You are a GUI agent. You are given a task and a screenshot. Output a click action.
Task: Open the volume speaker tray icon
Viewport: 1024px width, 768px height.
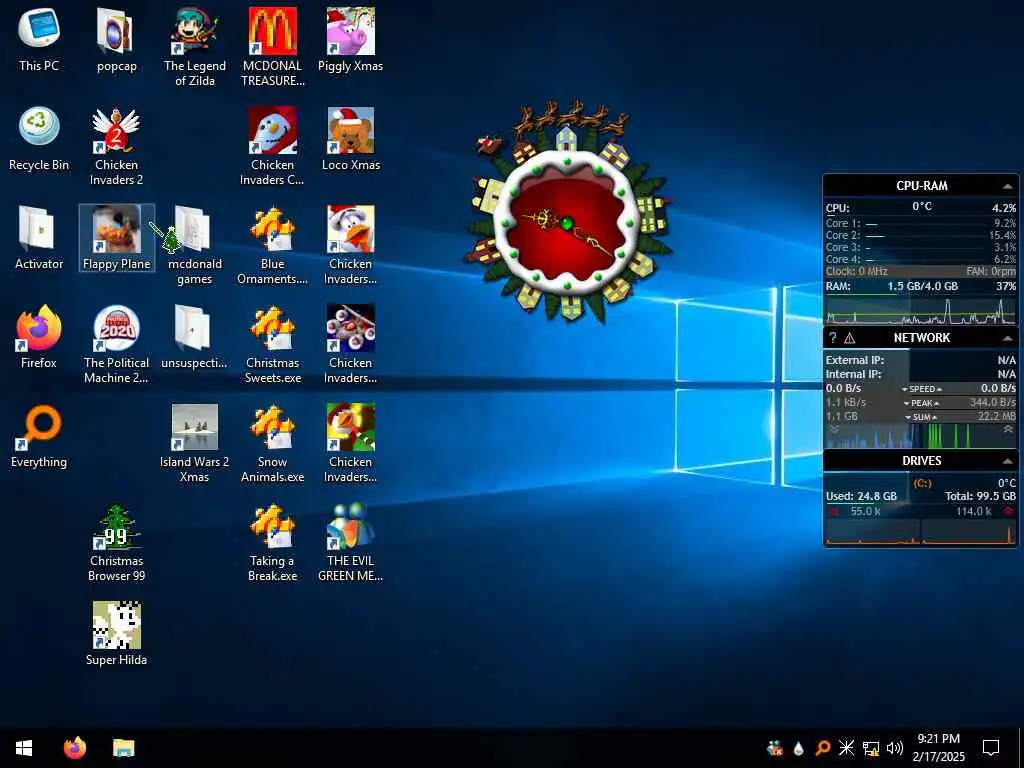pyautogui.click(x=895, y=748)
